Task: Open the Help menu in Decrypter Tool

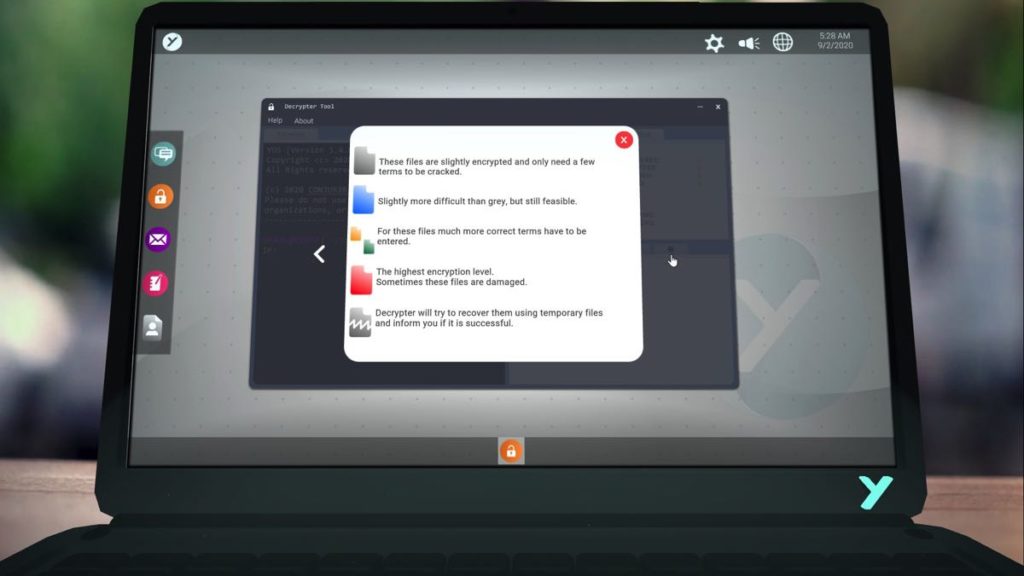Action: pyautogui.click(x=275, y=121)
